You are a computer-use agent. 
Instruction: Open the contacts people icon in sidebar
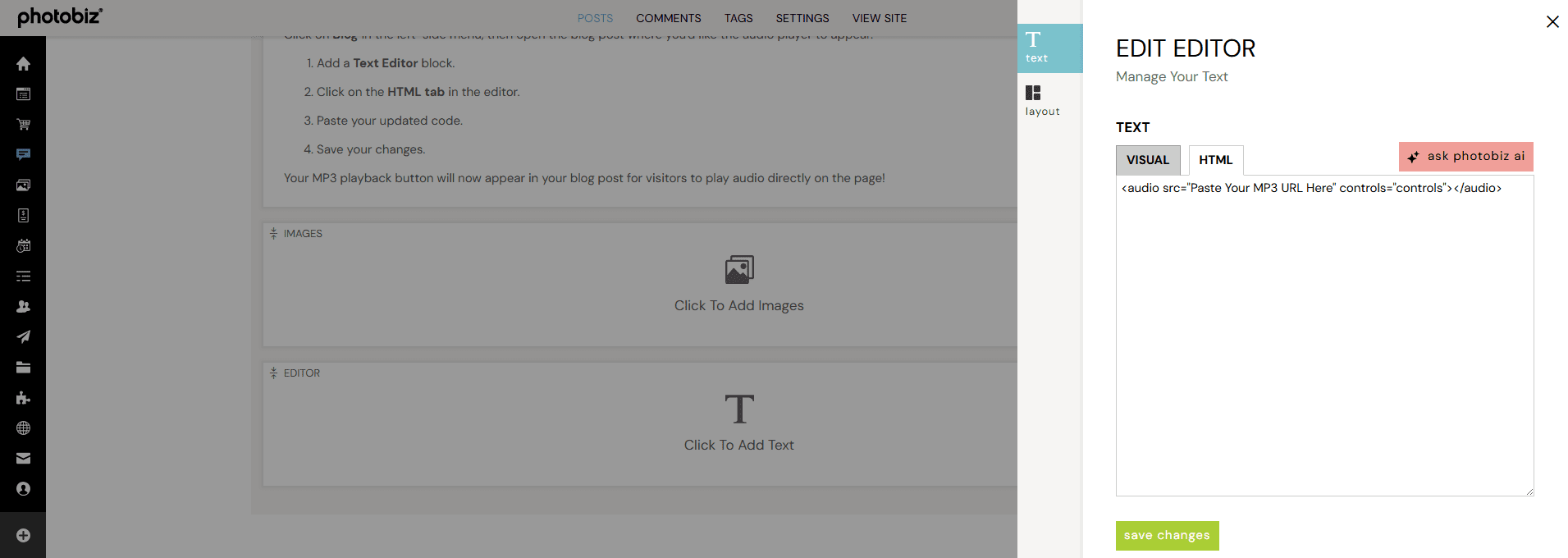tap(23, 307)
